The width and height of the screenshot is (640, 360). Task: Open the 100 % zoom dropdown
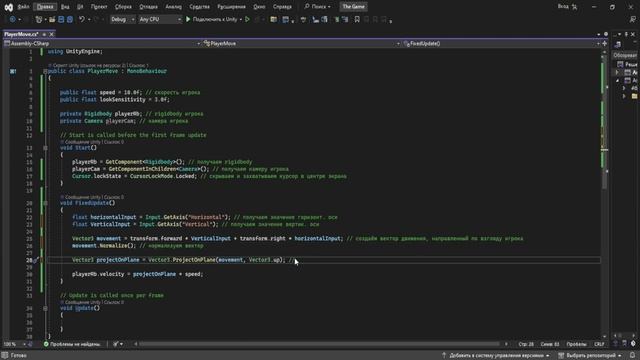(x=14, y=344)
